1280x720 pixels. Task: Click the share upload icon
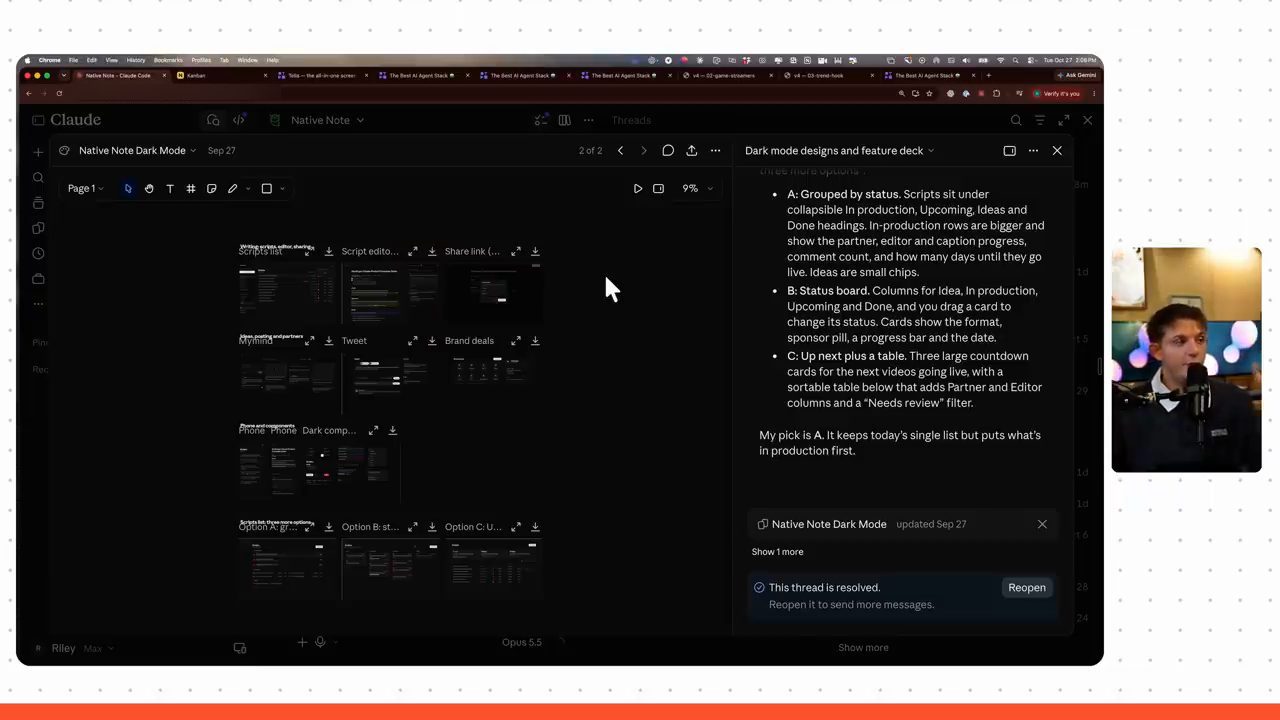(x=692, y=150)
